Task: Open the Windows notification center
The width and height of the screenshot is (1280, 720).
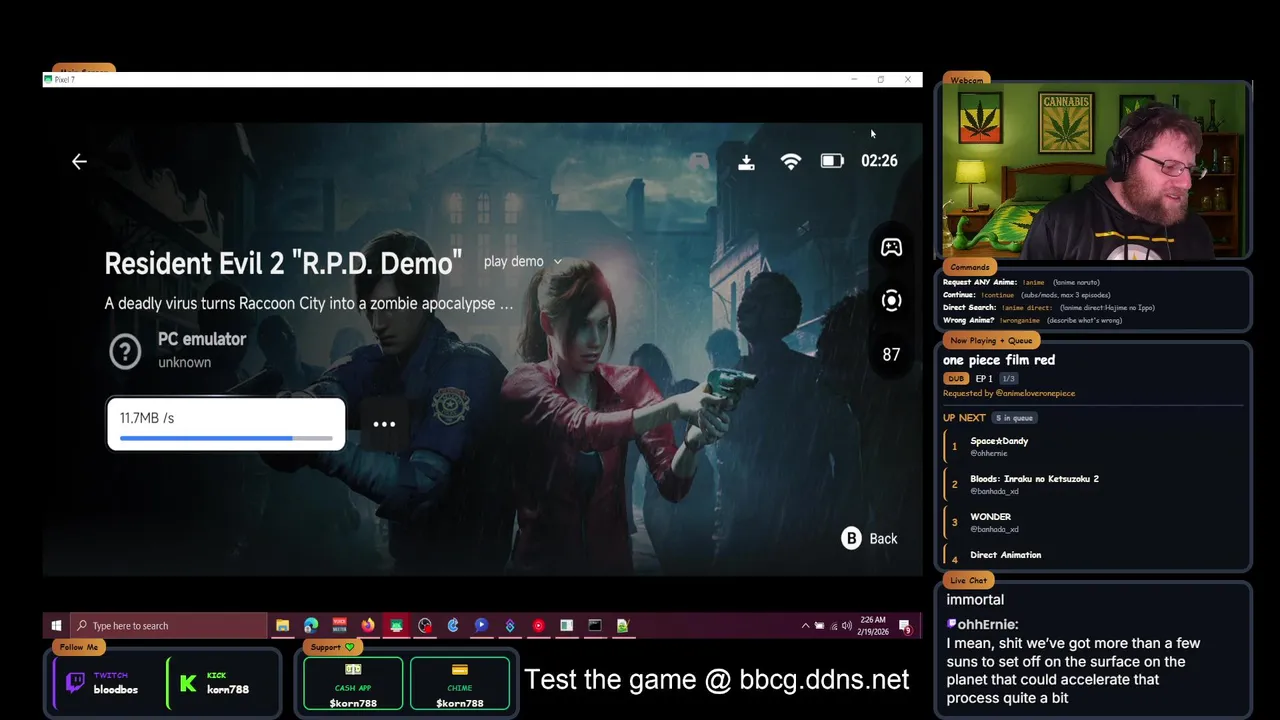Action: 905,627
